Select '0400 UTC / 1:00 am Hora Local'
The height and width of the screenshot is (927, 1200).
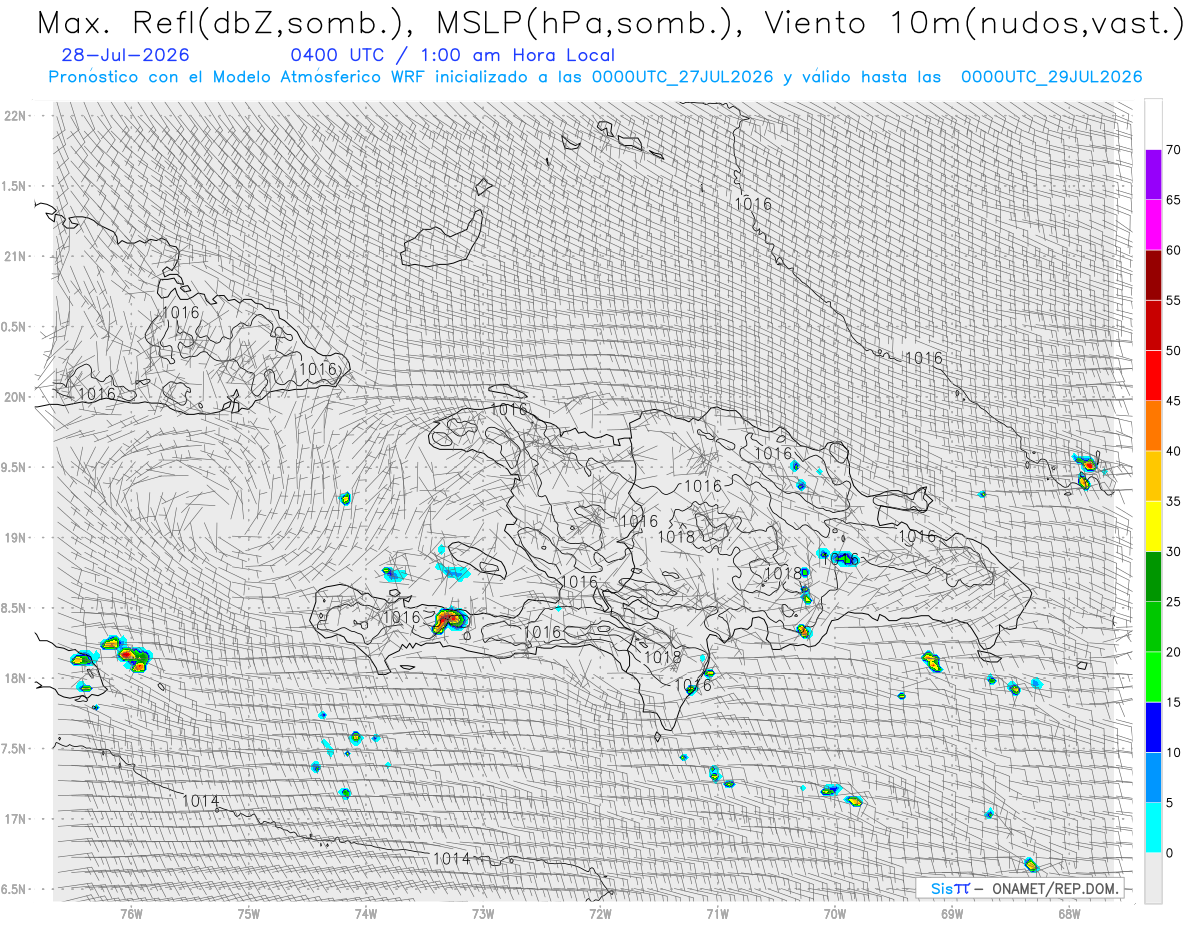click(x=453, y=56)
